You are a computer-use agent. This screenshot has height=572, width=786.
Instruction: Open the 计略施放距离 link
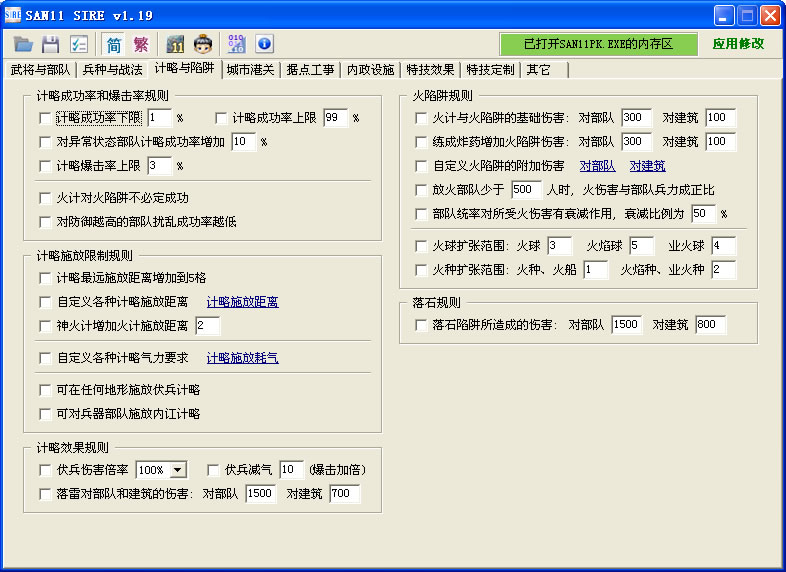coord(242,302)
